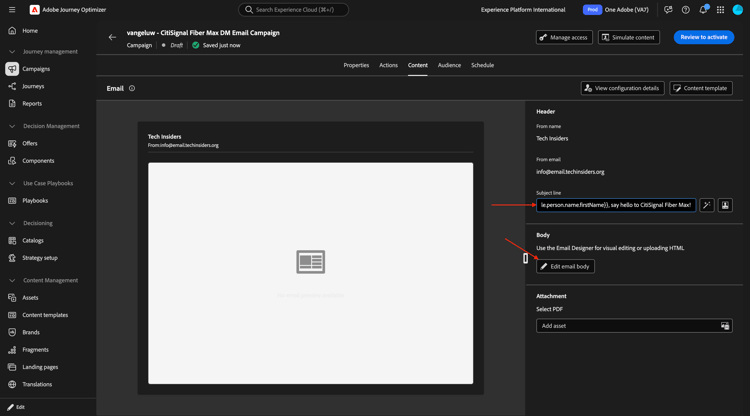Click the Brands sidebar icon
750x416 pixels.
(x=12, y=332)
